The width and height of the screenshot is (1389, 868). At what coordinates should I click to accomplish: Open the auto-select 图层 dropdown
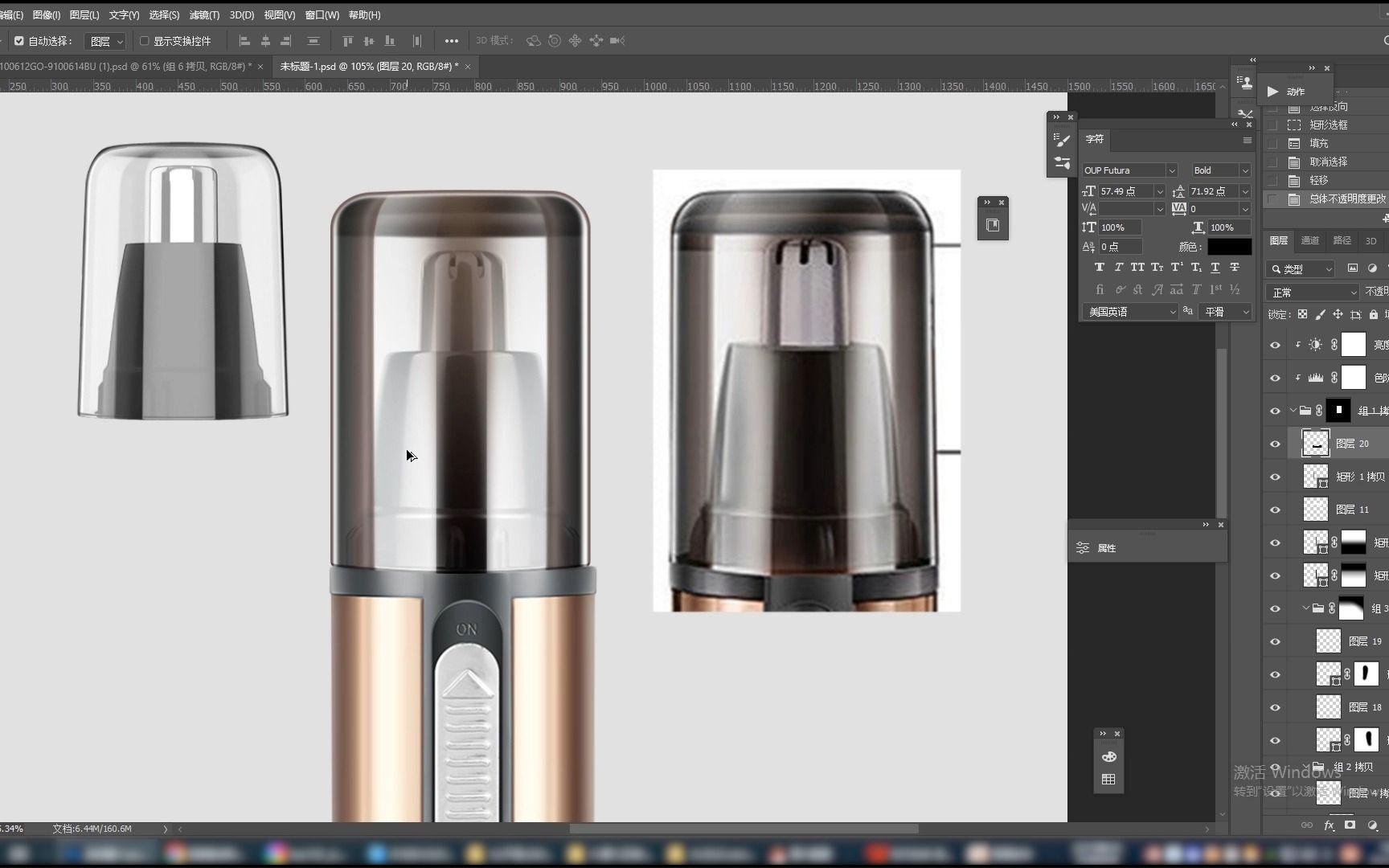(106, 41)
